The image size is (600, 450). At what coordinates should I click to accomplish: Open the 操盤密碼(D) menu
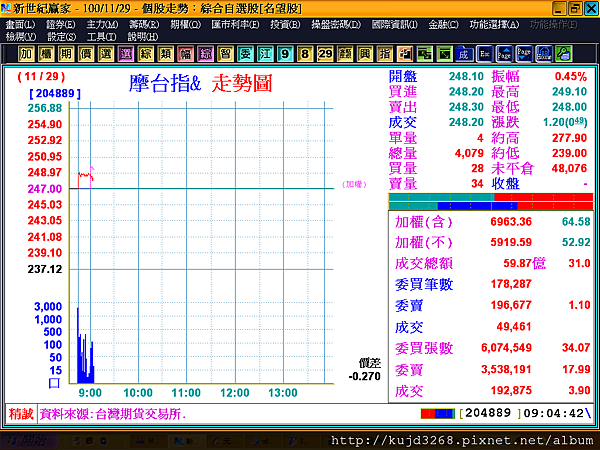tap(336, 25)
